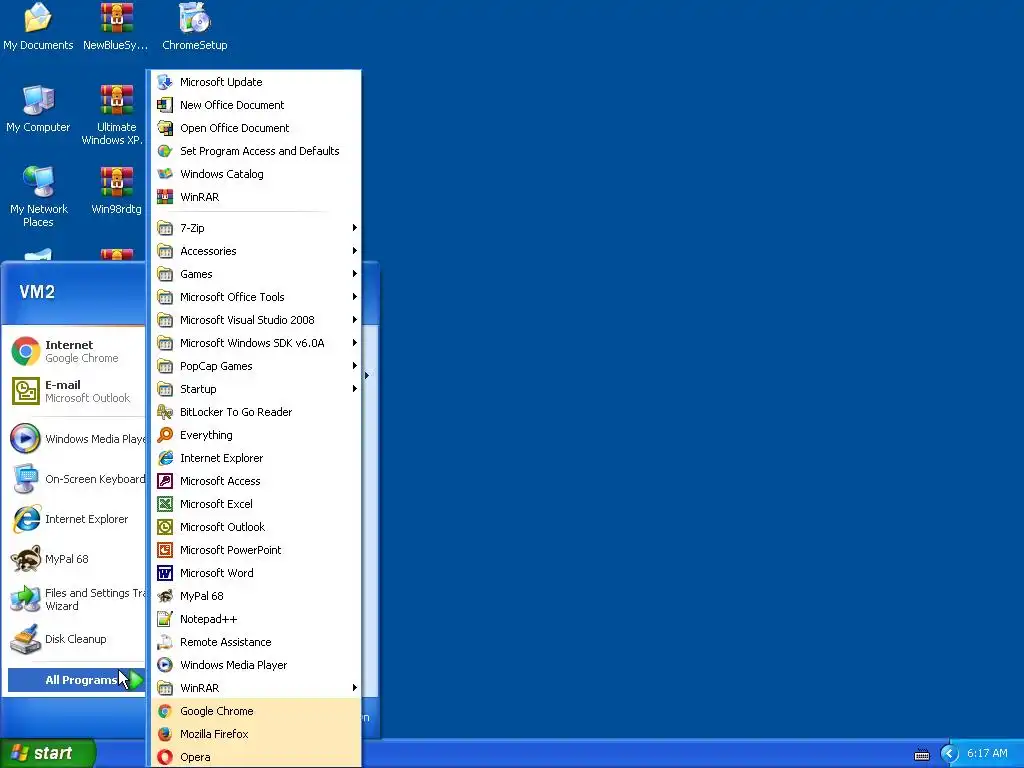1024x768 pixels.
Task: Launch the Everything search tool
Action: [x=255, y=435]
